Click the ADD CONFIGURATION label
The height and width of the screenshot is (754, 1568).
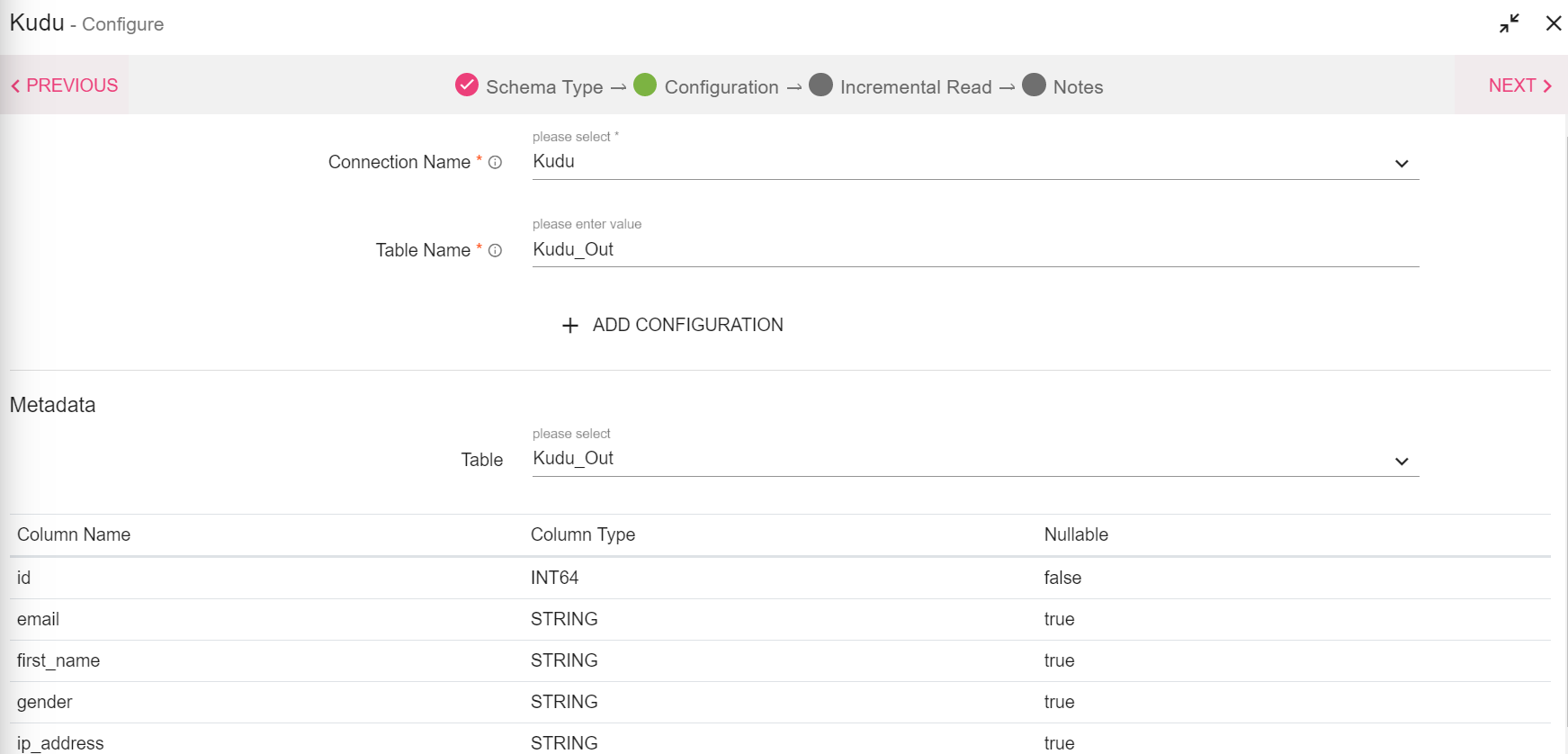(x=687, y=325)
